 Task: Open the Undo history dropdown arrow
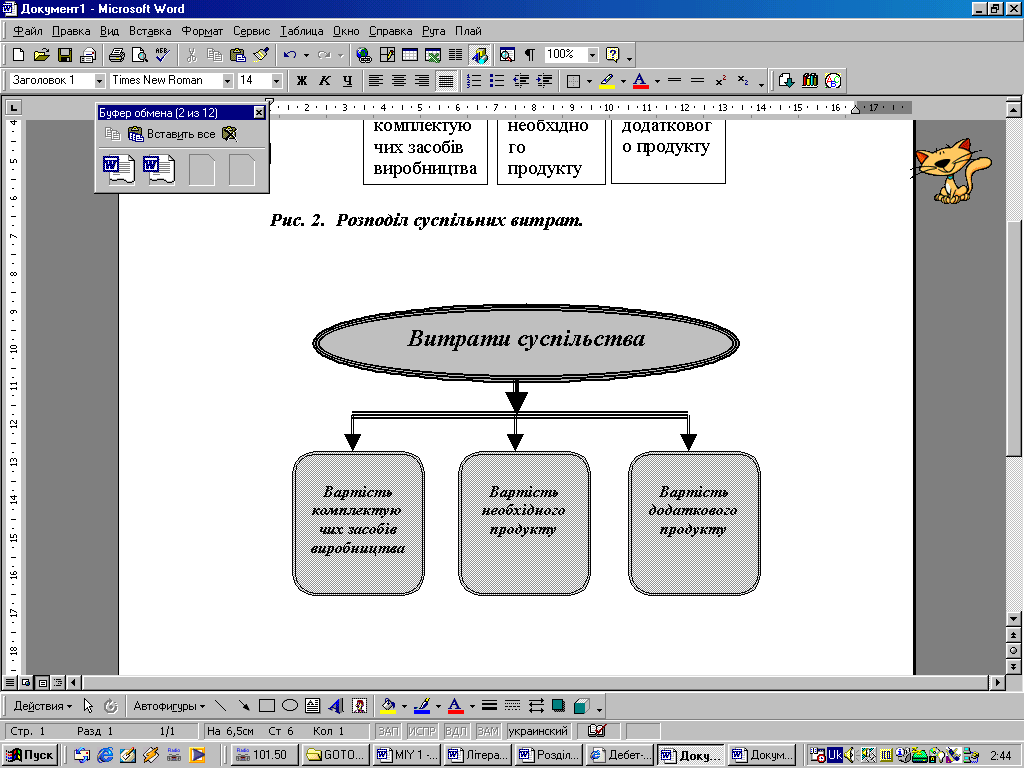(306, 55)
